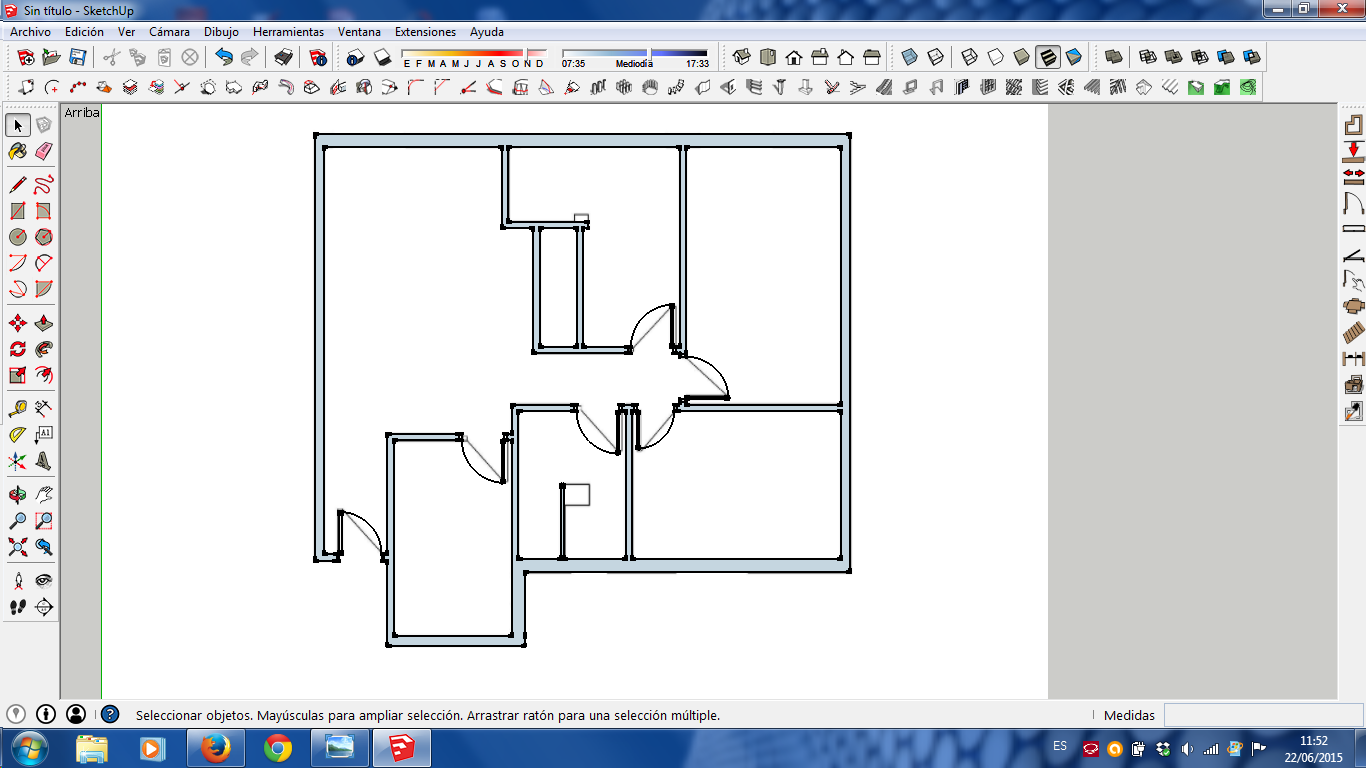
Task: Enable Shaded face style
Action: tap(1022, 57)
